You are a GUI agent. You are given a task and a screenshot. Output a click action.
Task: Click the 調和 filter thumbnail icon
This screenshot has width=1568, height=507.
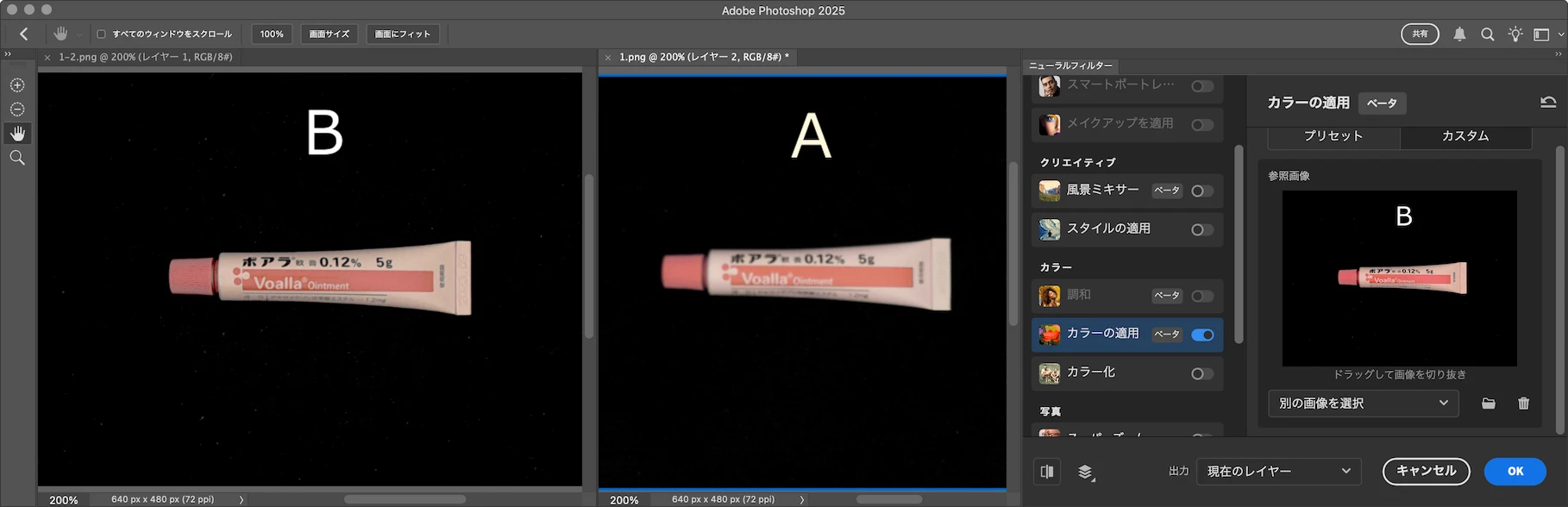point(1050,296)
